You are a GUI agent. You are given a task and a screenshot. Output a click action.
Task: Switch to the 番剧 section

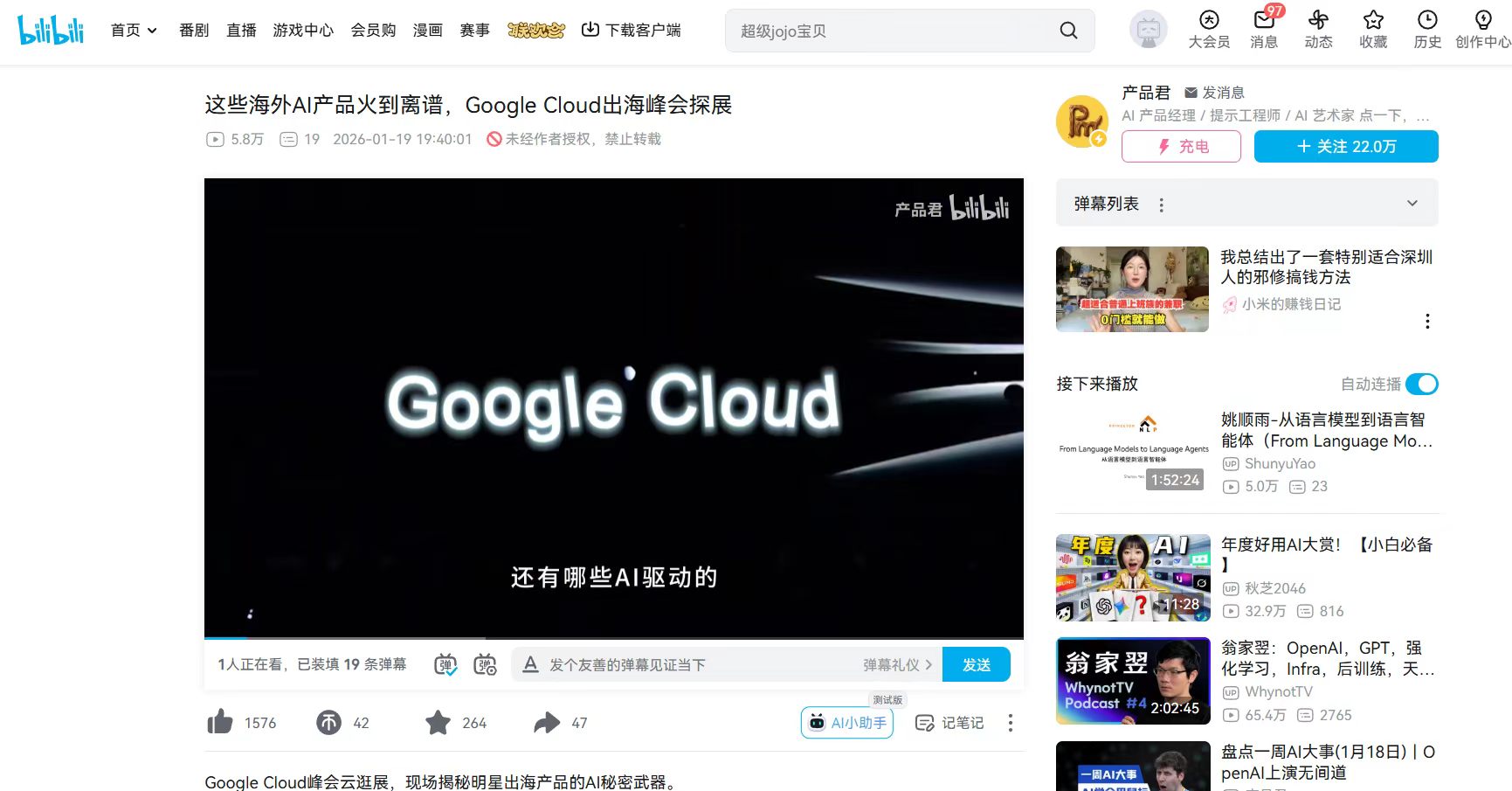192,29
